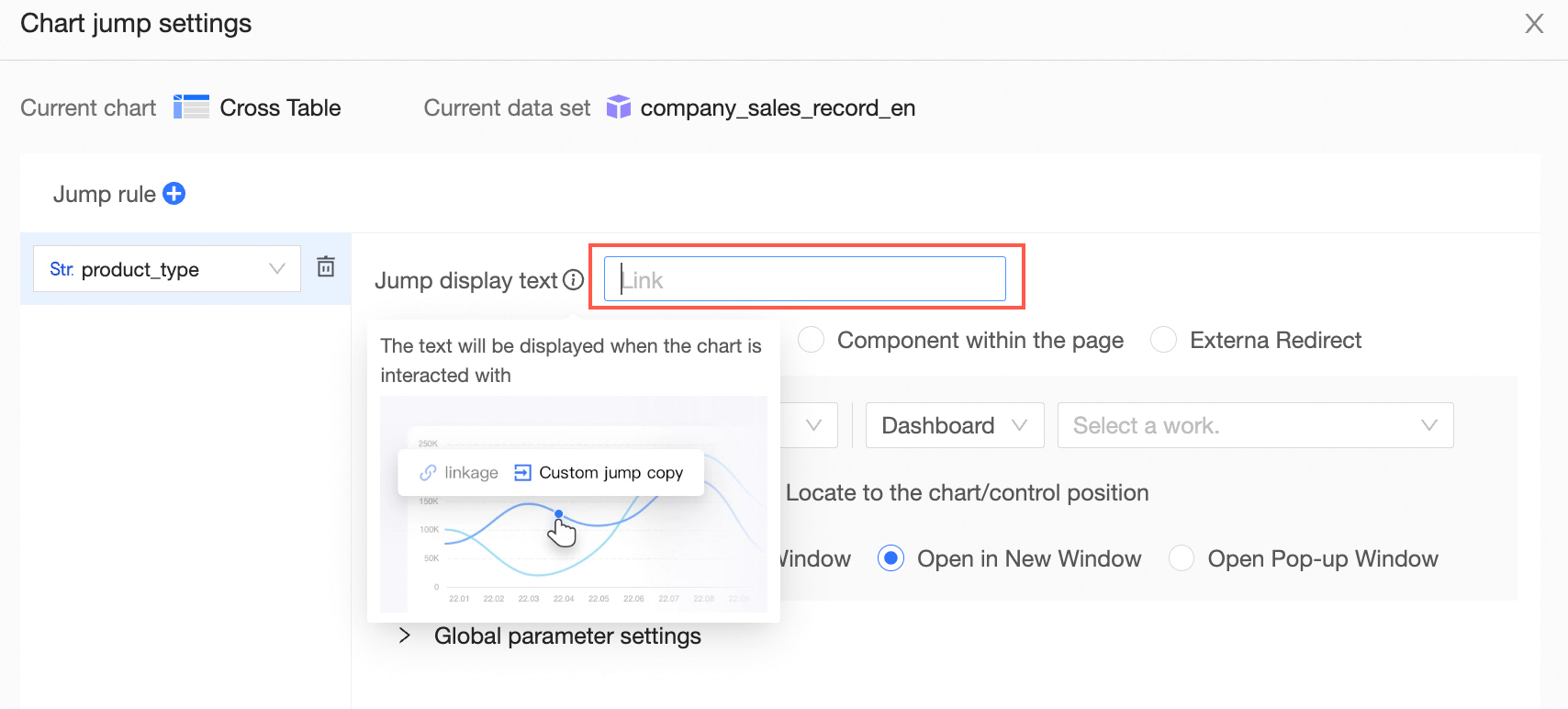Click the Cross Table chart name

(280, 107)
